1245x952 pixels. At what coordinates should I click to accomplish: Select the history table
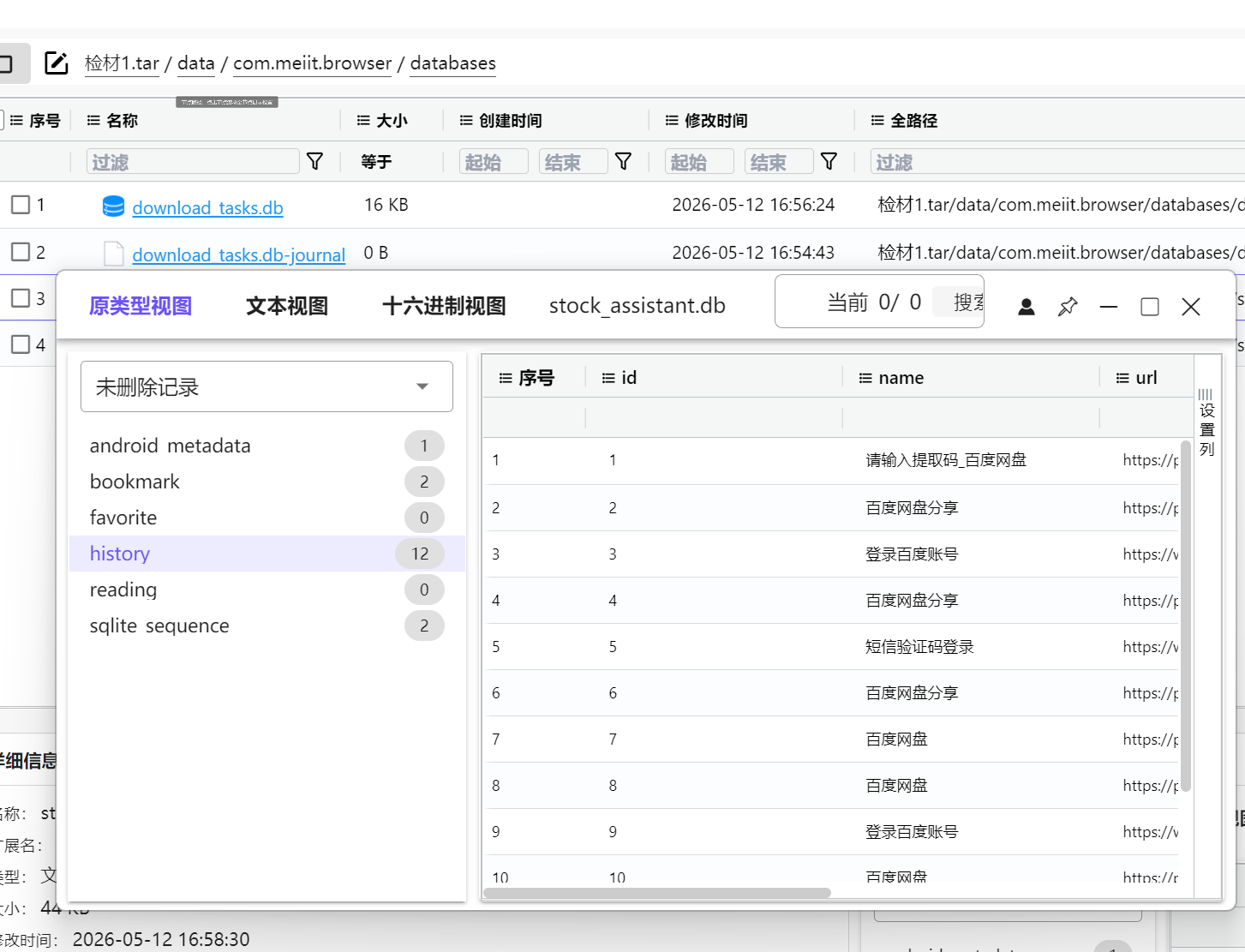(266, 554)
